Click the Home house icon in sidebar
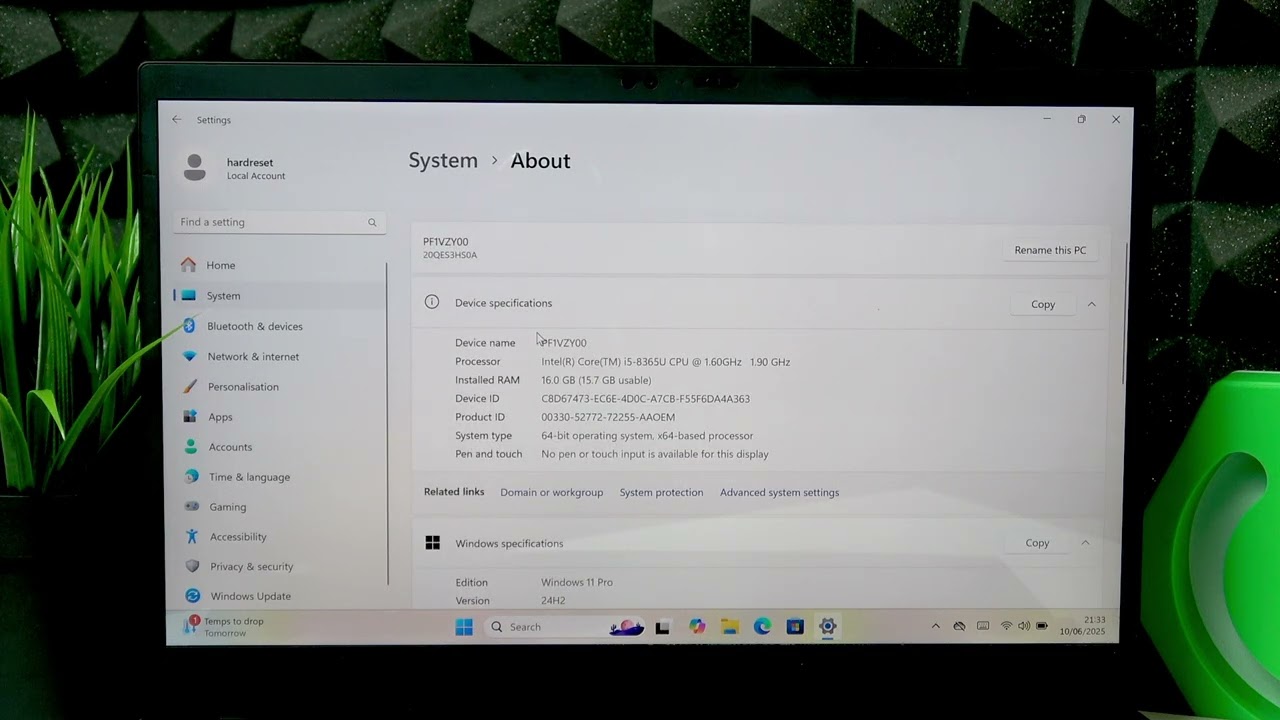 (x=188, y=265)
